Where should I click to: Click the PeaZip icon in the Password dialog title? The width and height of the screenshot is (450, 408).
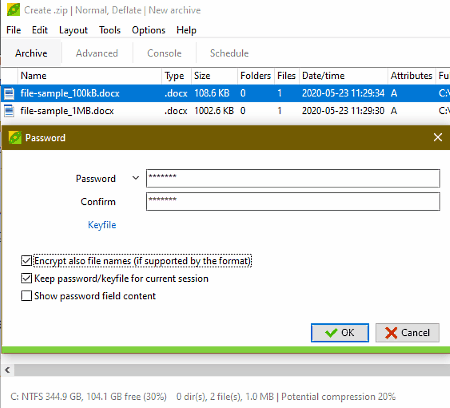pyautogui.click(x=15, y=137)
